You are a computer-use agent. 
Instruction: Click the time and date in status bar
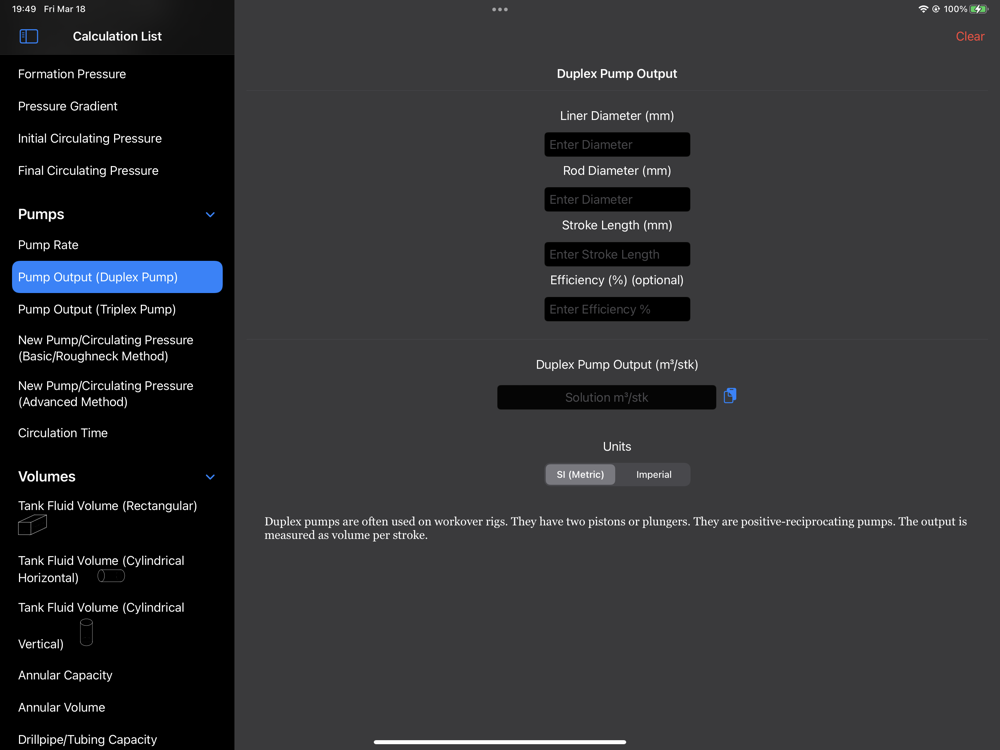click(48, 9)
